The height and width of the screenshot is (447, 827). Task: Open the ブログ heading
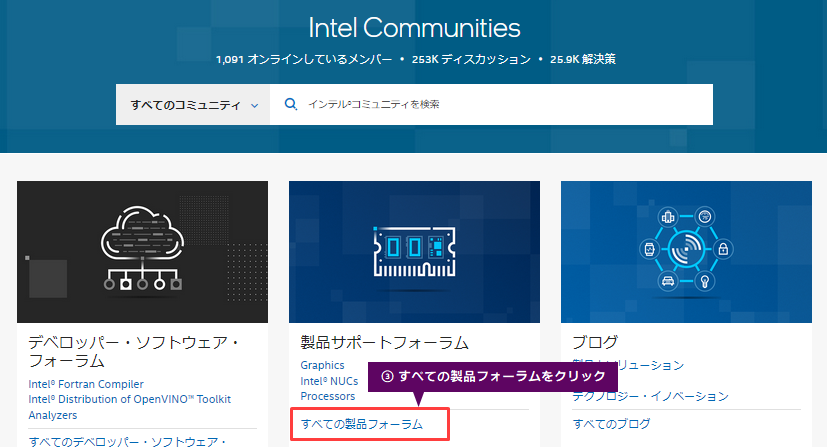595,343
